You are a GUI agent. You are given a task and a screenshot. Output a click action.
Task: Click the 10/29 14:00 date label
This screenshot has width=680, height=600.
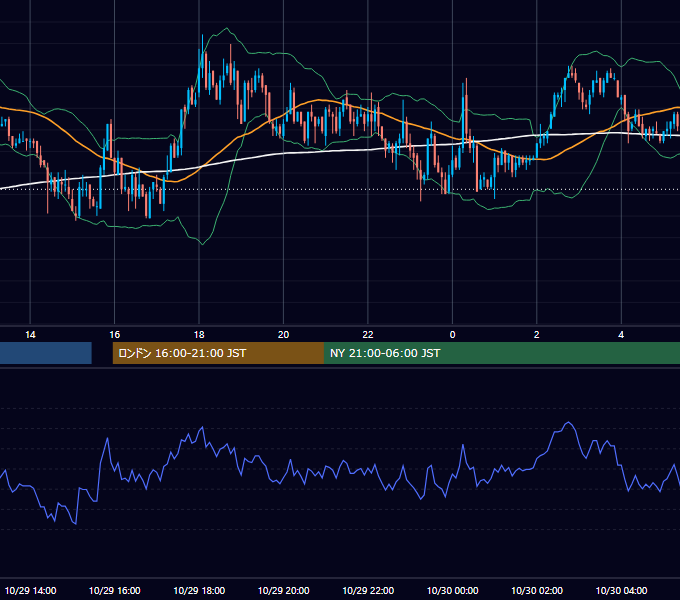coord(30,590)
